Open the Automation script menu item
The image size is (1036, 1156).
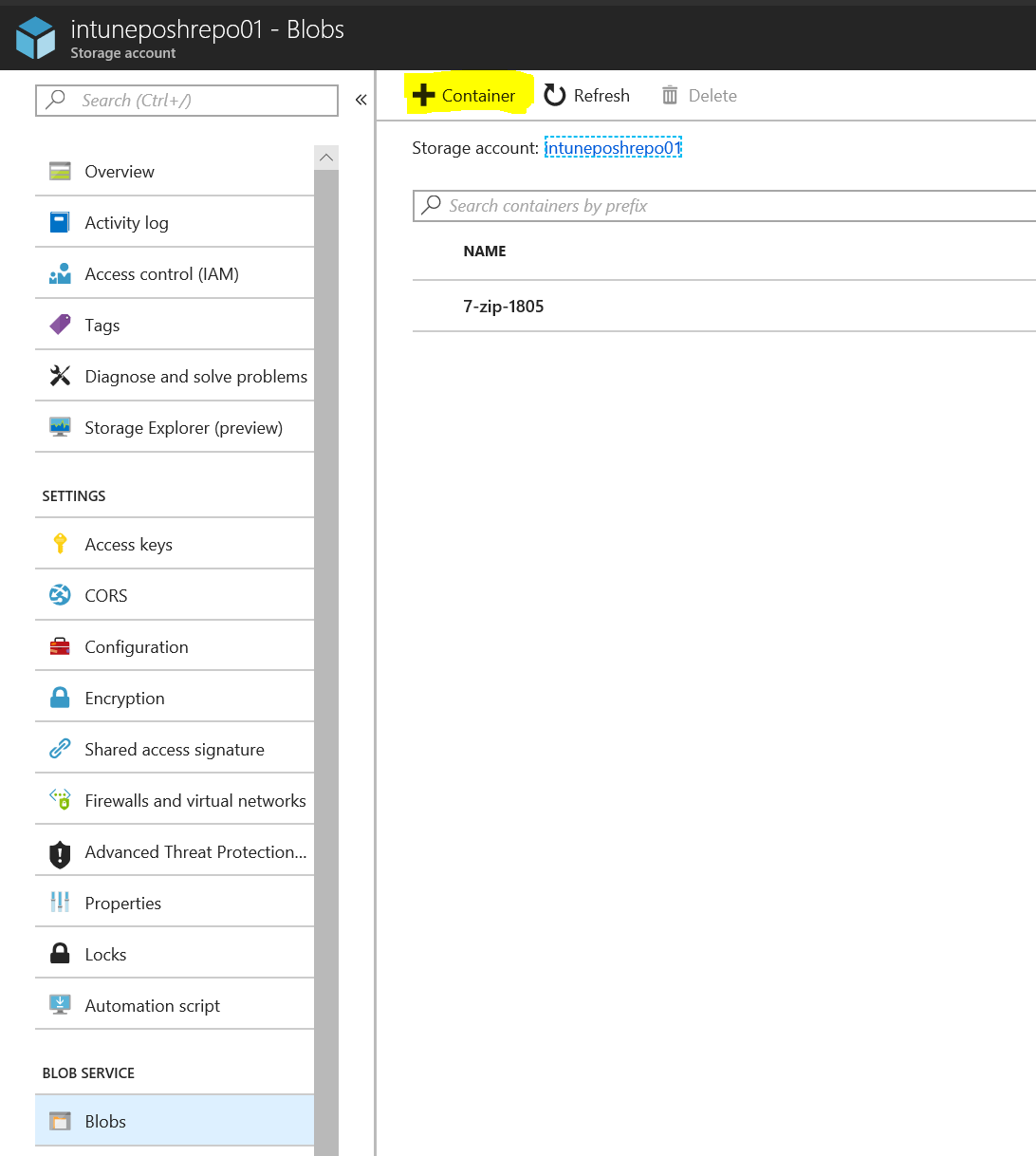click(x=175, y=1005)
